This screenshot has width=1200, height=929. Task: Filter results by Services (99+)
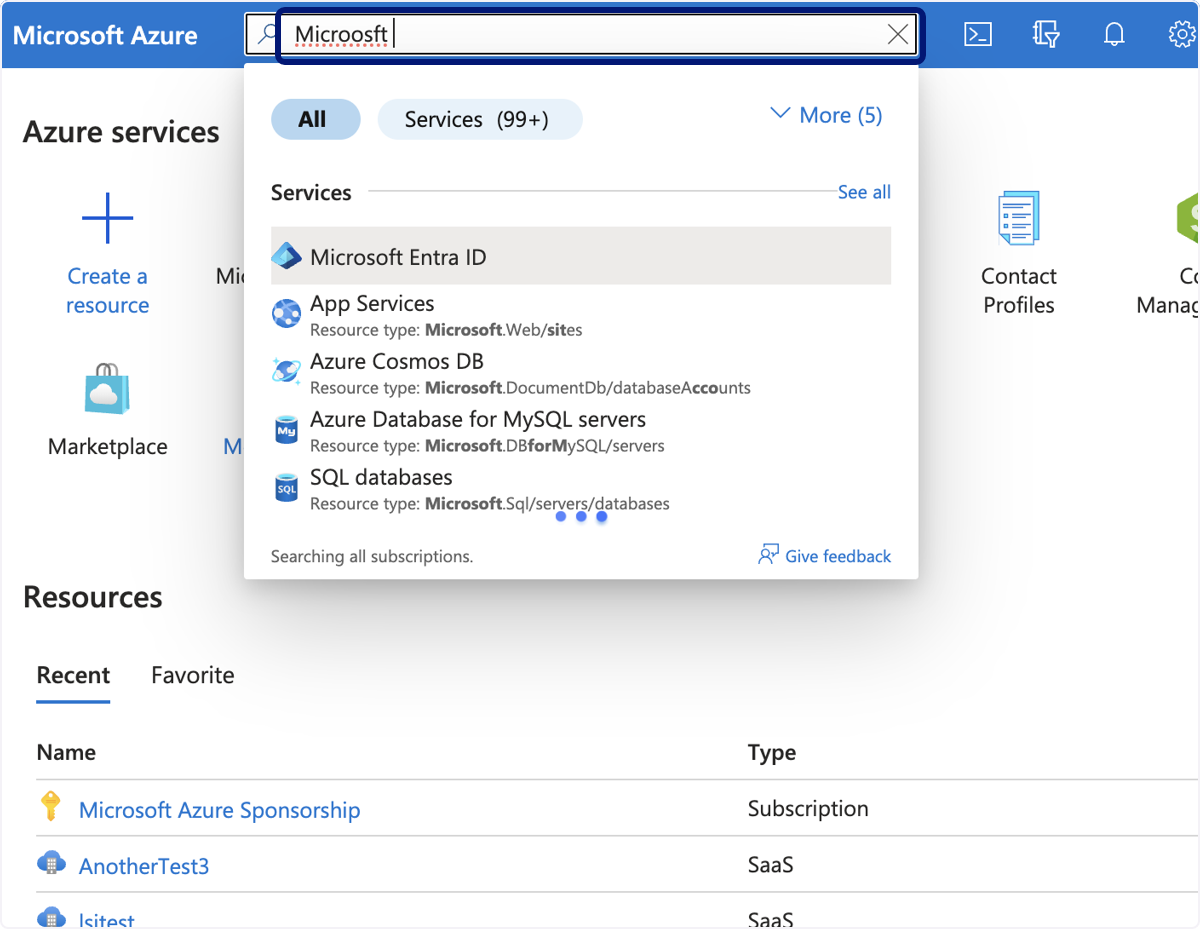click(479, 120)
